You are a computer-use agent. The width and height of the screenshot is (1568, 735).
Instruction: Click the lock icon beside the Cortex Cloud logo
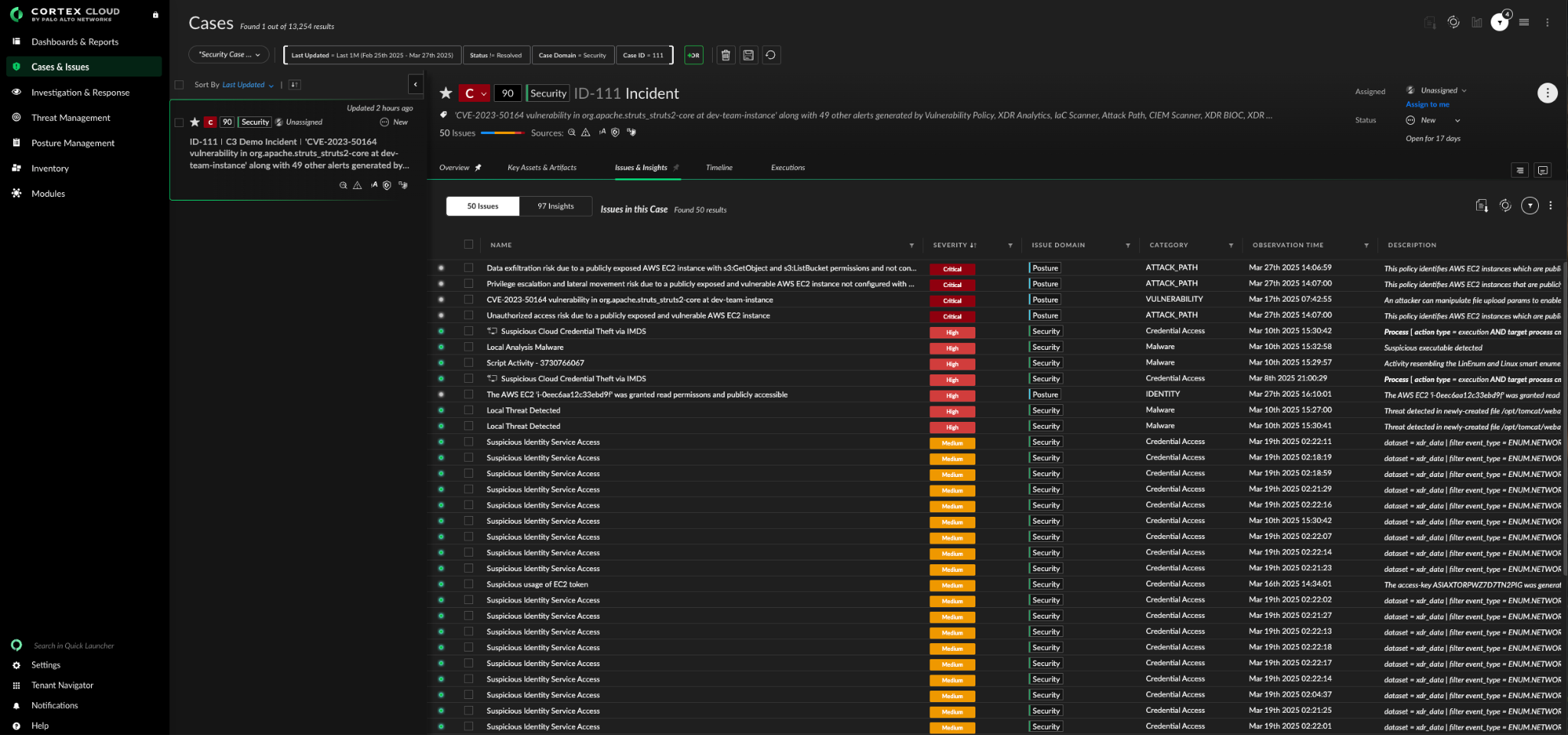click(x=155, y=15)
